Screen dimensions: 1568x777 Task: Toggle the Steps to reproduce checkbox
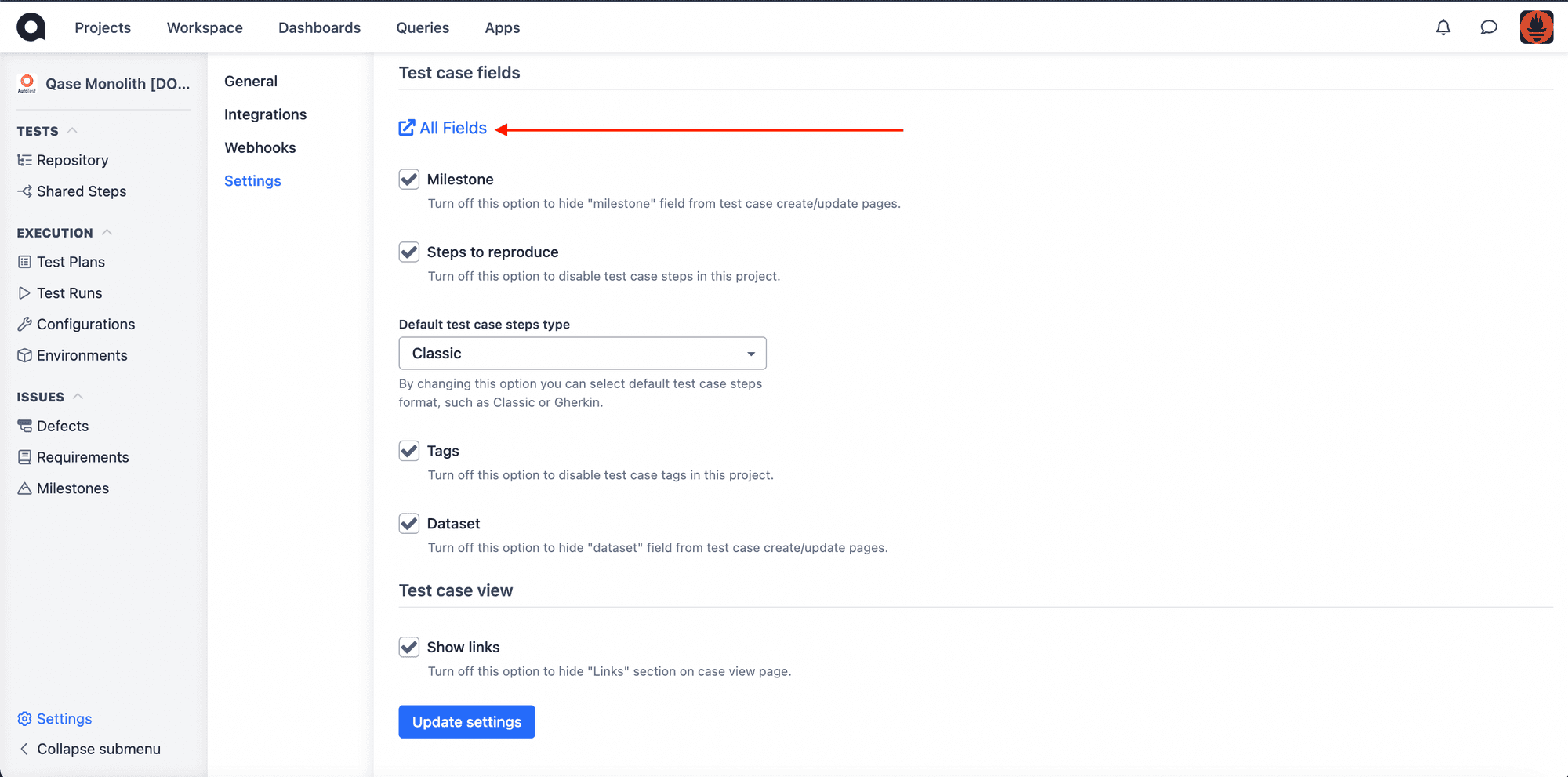[409, 252]
